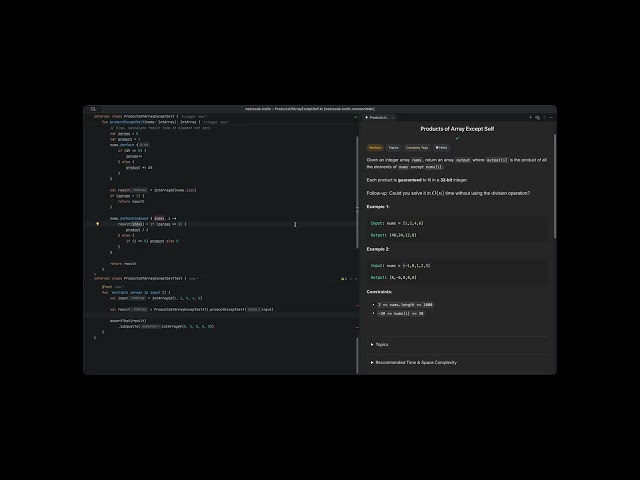Click the 'var zeroes = 0' code line
Image resolution: width=640 pixels, height=480 pixels.
pyautogui.click(x=124, y=133)
